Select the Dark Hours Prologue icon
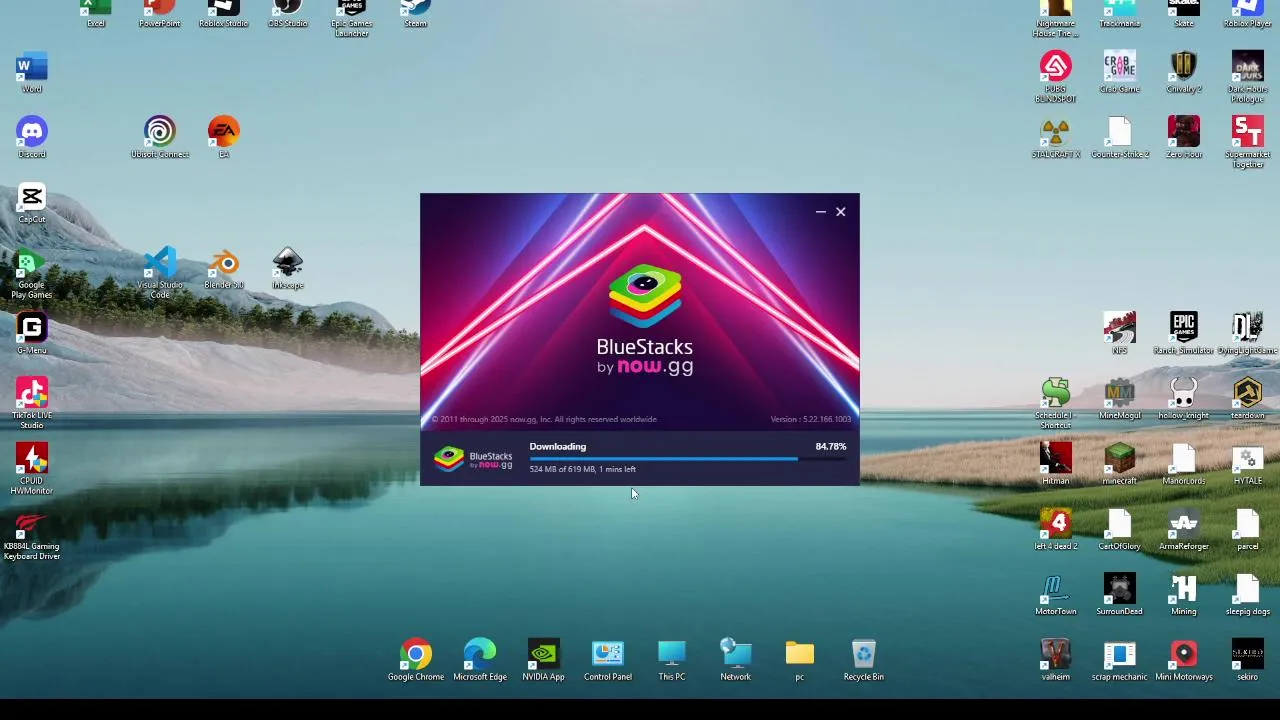This screenshot has height=720, width=1280. pos(1248,78)
